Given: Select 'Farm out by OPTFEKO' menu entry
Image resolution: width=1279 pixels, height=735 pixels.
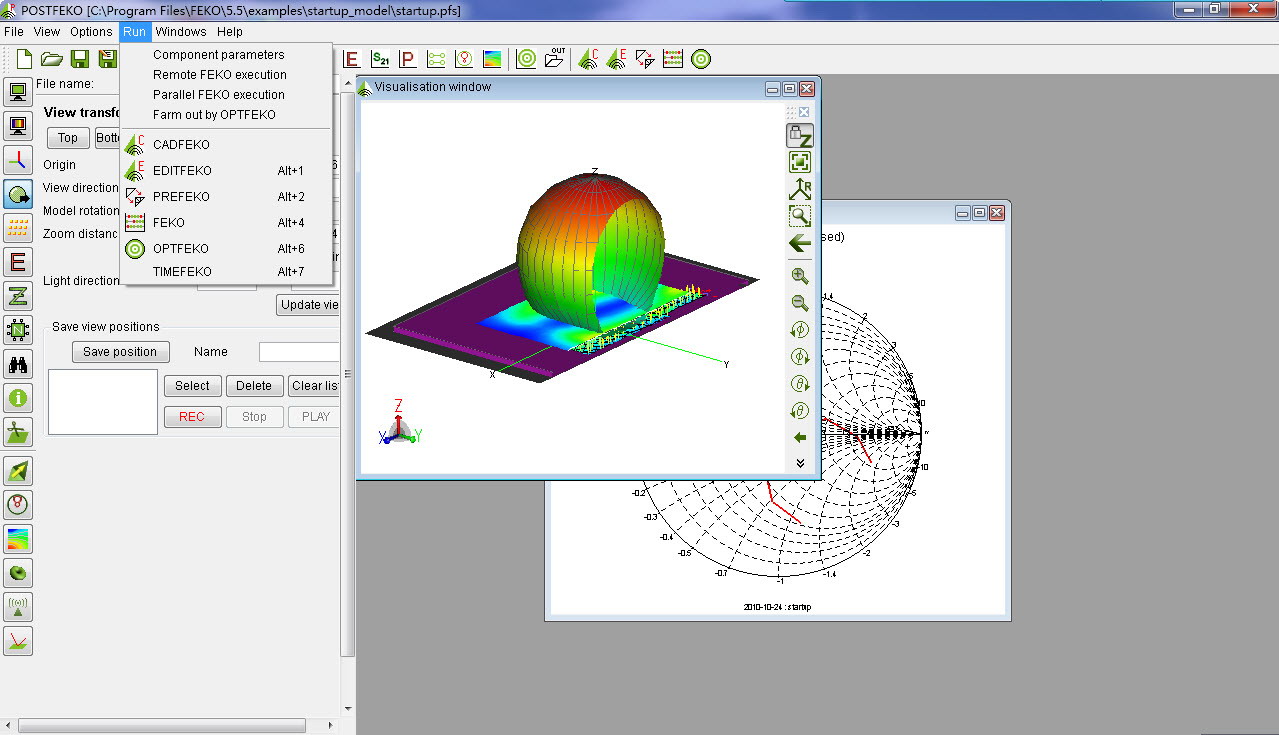Looking at the screenshot, I should pyautogui.click(x=226, y=115).
